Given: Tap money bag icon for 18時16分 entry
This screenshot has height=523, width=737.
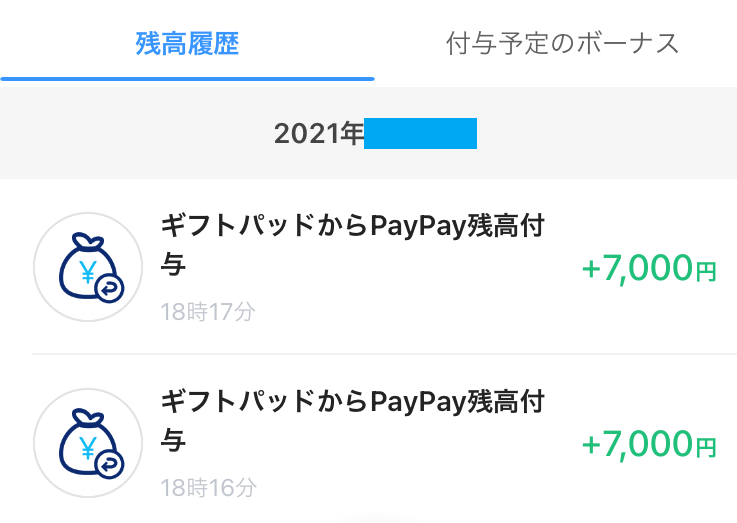Looking at the screenshot, I should coord(88,443).
